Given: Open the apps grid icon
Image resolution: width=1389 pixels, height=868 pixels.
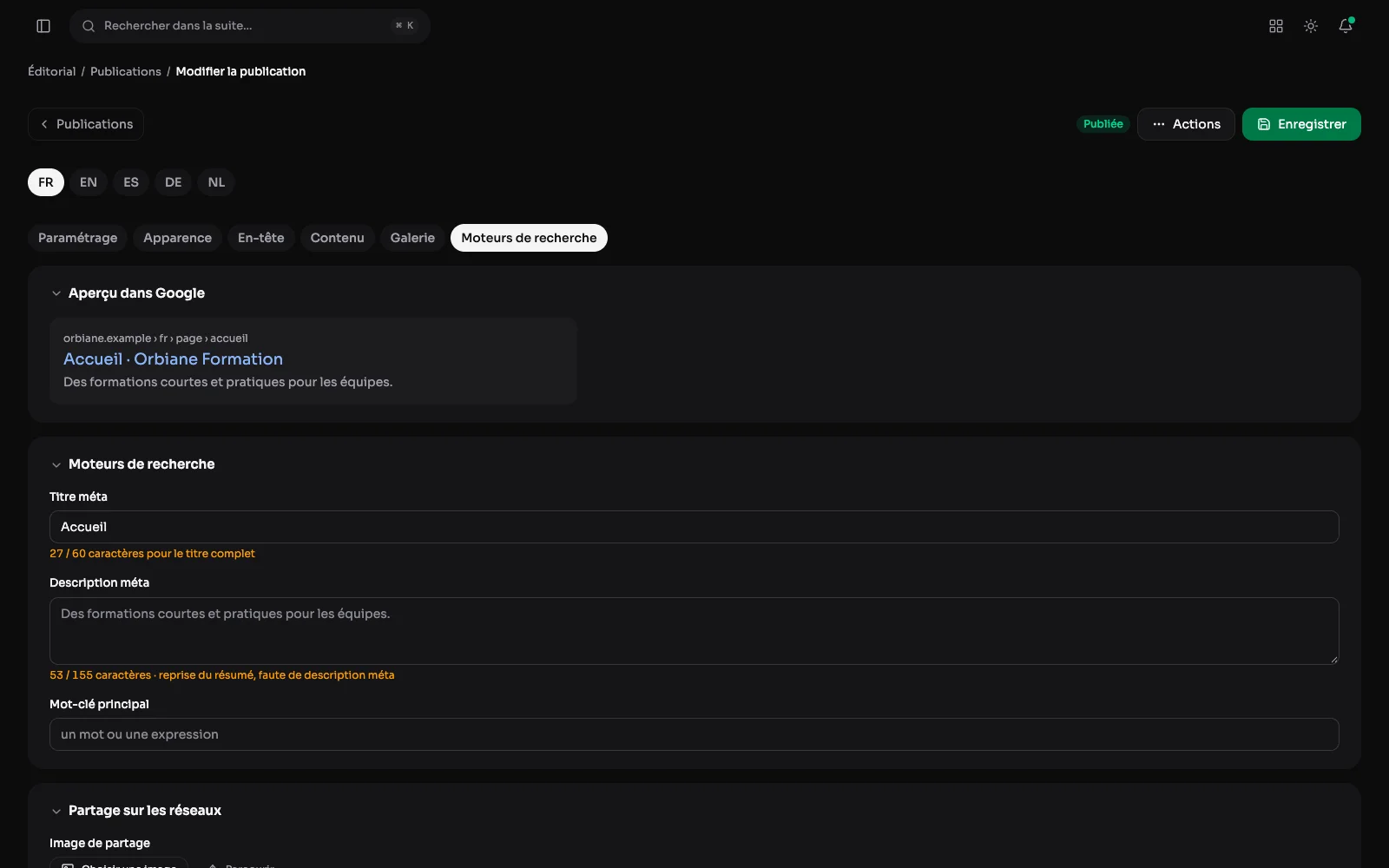Looking at the screenshot, I should pyautogui.click(x=1276, y=26).
